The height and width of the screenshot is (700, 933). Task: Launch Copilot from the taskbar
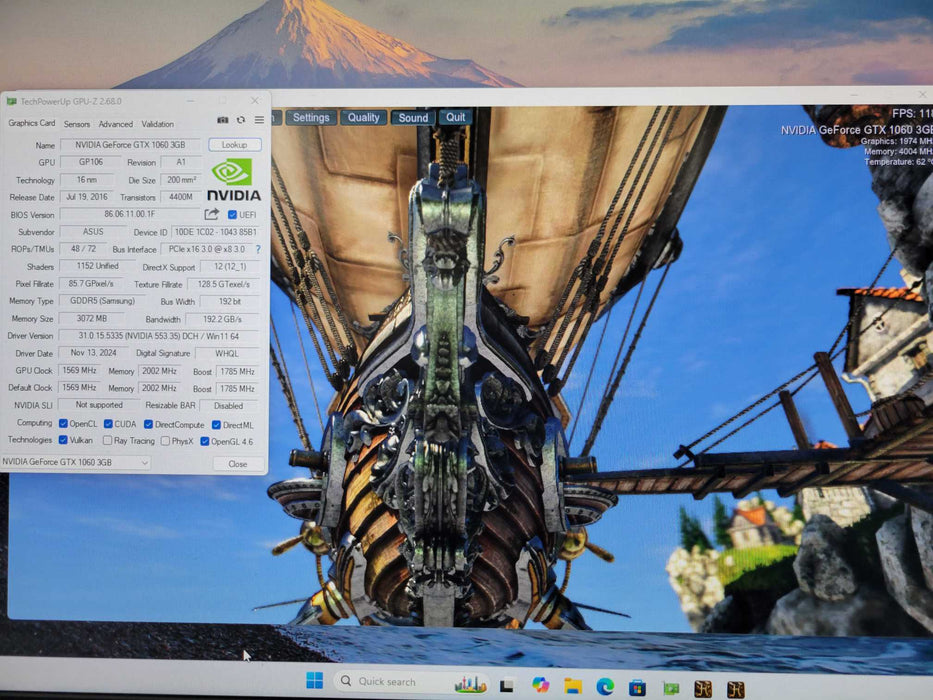540,685
